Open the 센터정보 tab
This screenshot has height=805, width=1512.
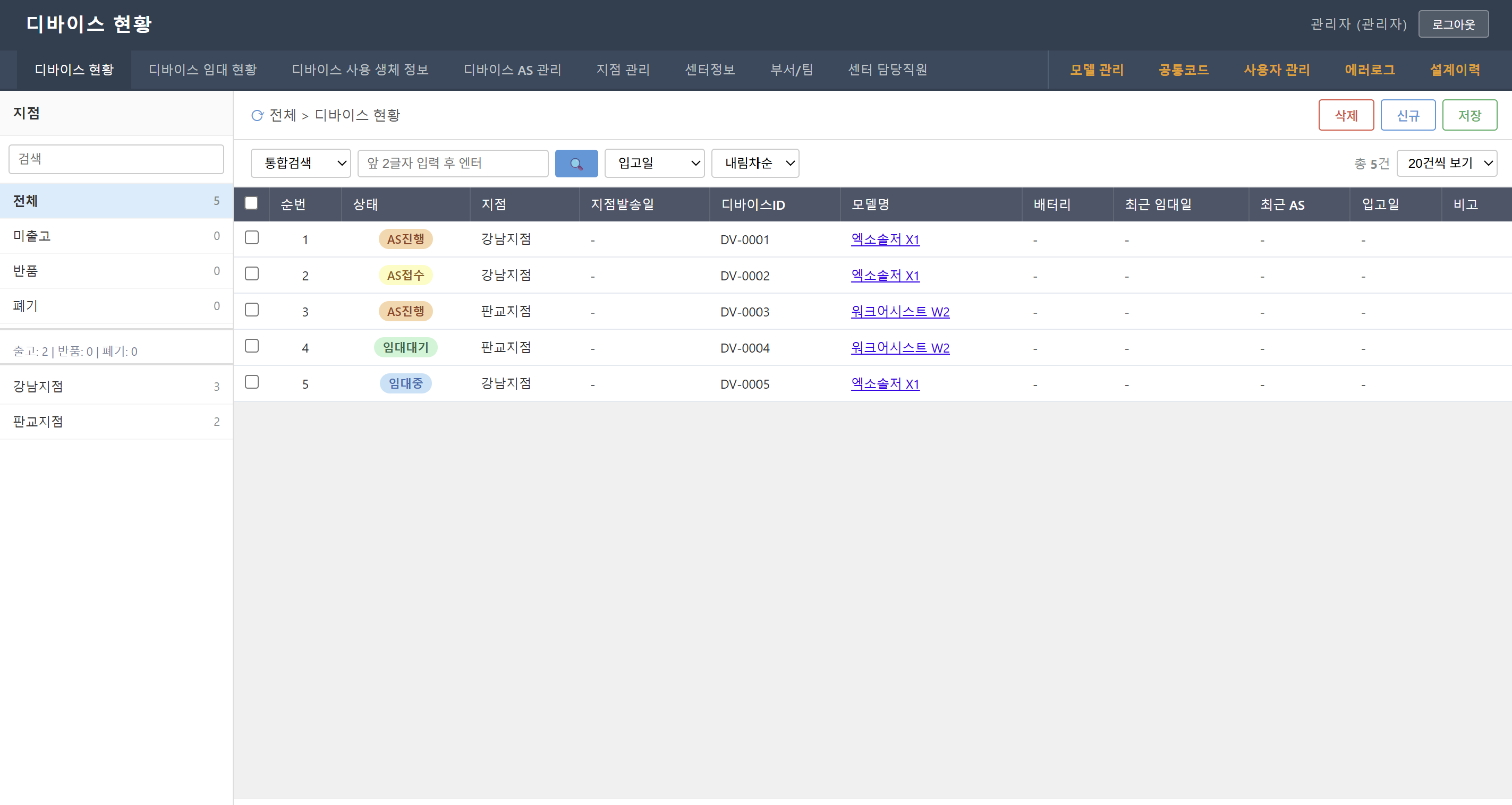coord(710,70)
